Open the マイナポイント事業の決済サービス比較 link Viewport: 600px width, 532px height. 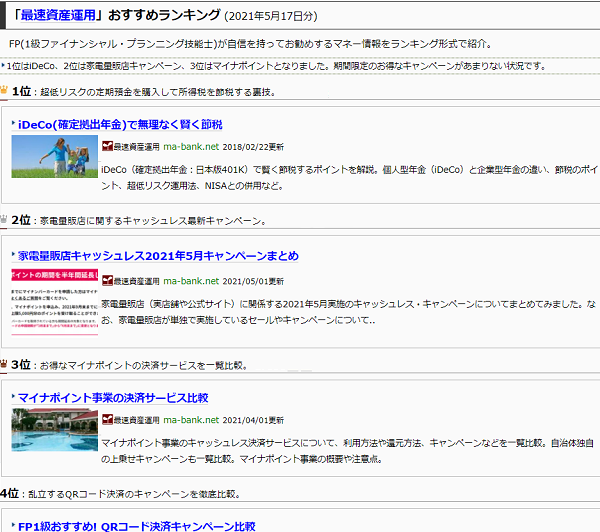[113, 398]
